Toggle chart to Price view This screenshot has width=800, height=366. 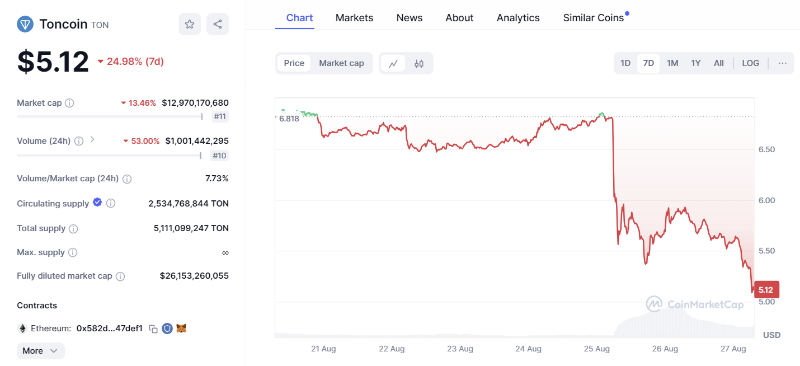[294, 63]
